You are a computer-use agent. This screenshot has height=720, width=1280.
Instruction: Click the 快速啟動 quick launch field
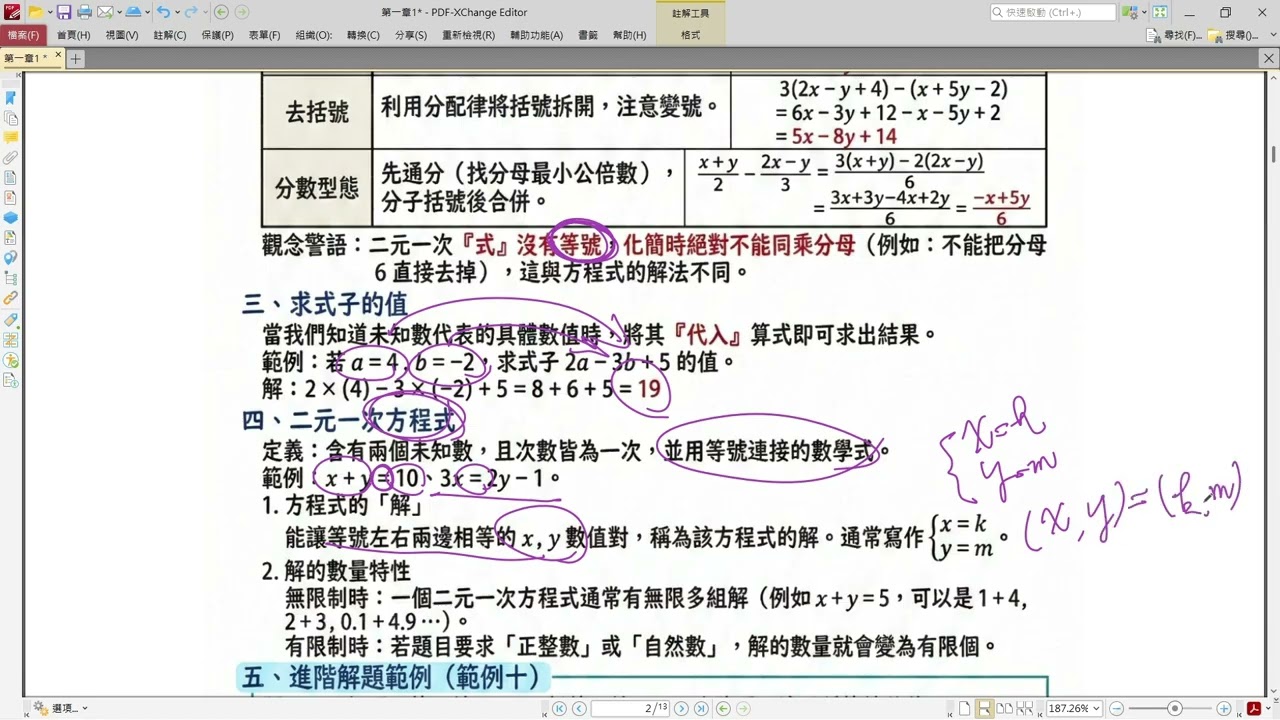pyautogui.click(x=1053, y=12)
